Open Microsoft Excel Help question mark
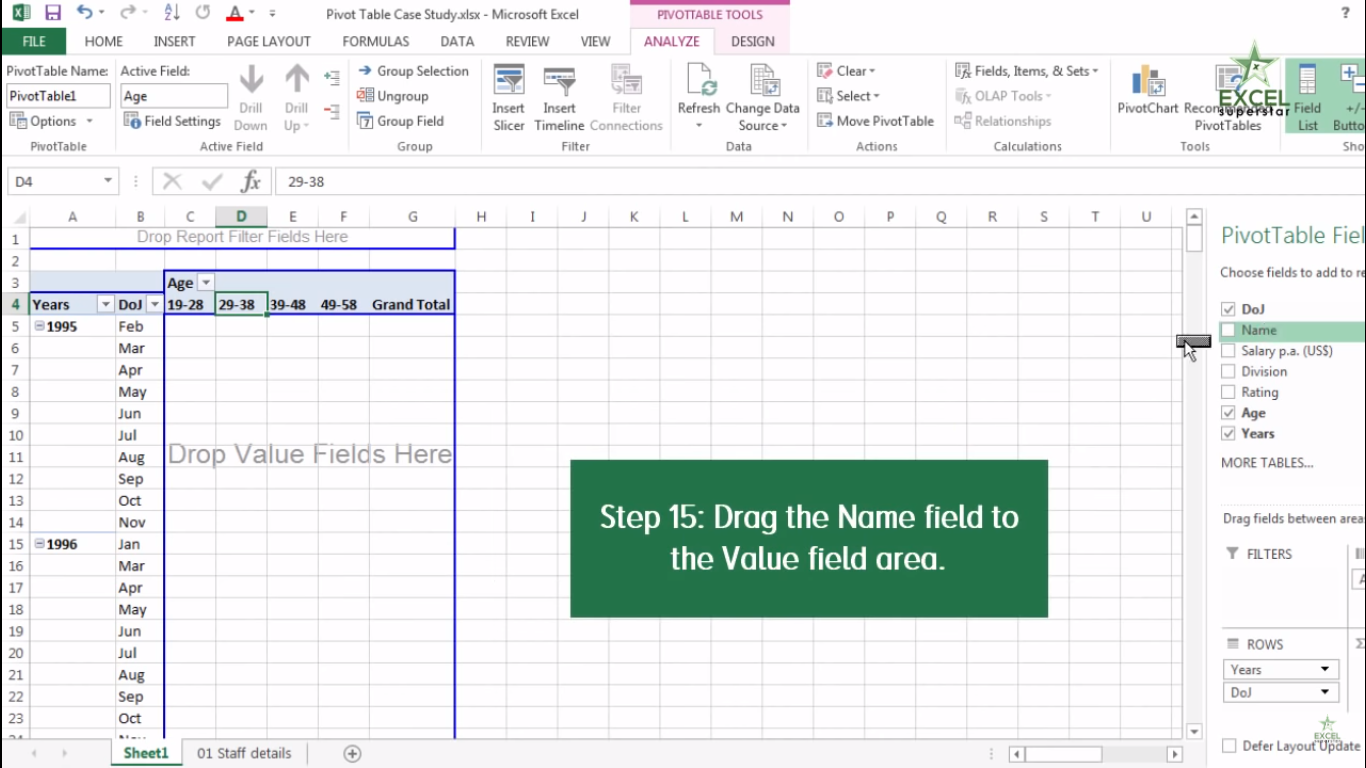The height and width of the screenshot is (768, 1366). (x=1345, y=13)
